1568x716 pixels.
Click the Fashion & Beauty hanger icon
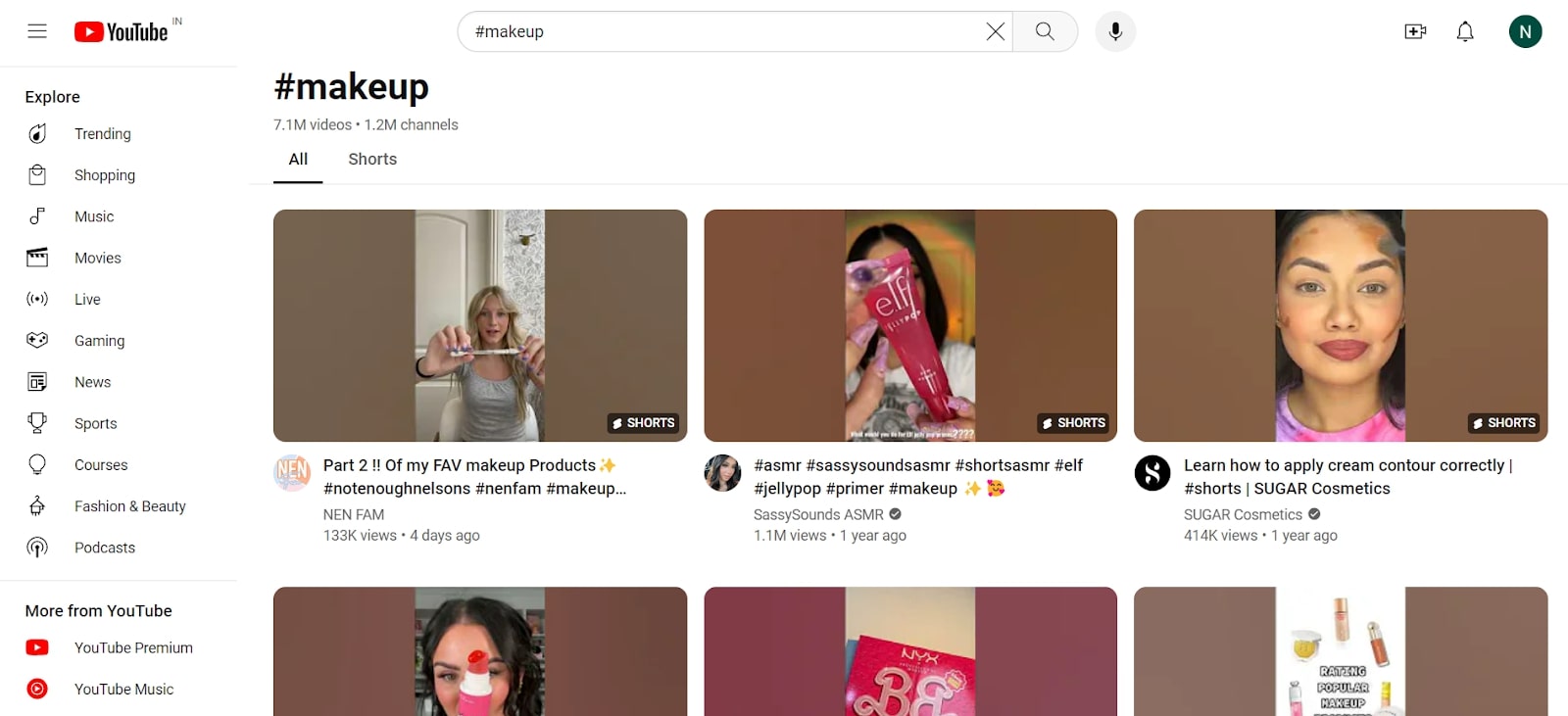coord(37,505)
